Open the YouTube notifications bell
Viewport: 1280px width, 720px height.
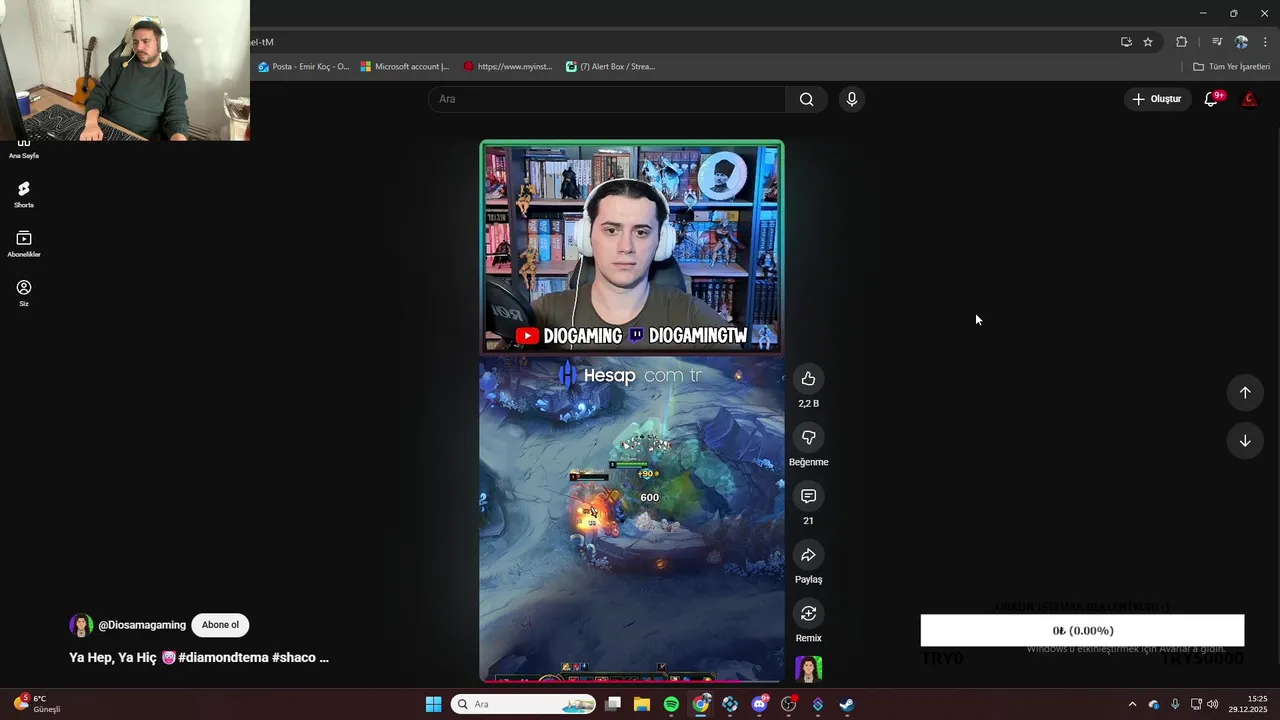[x=1211, y=99]
